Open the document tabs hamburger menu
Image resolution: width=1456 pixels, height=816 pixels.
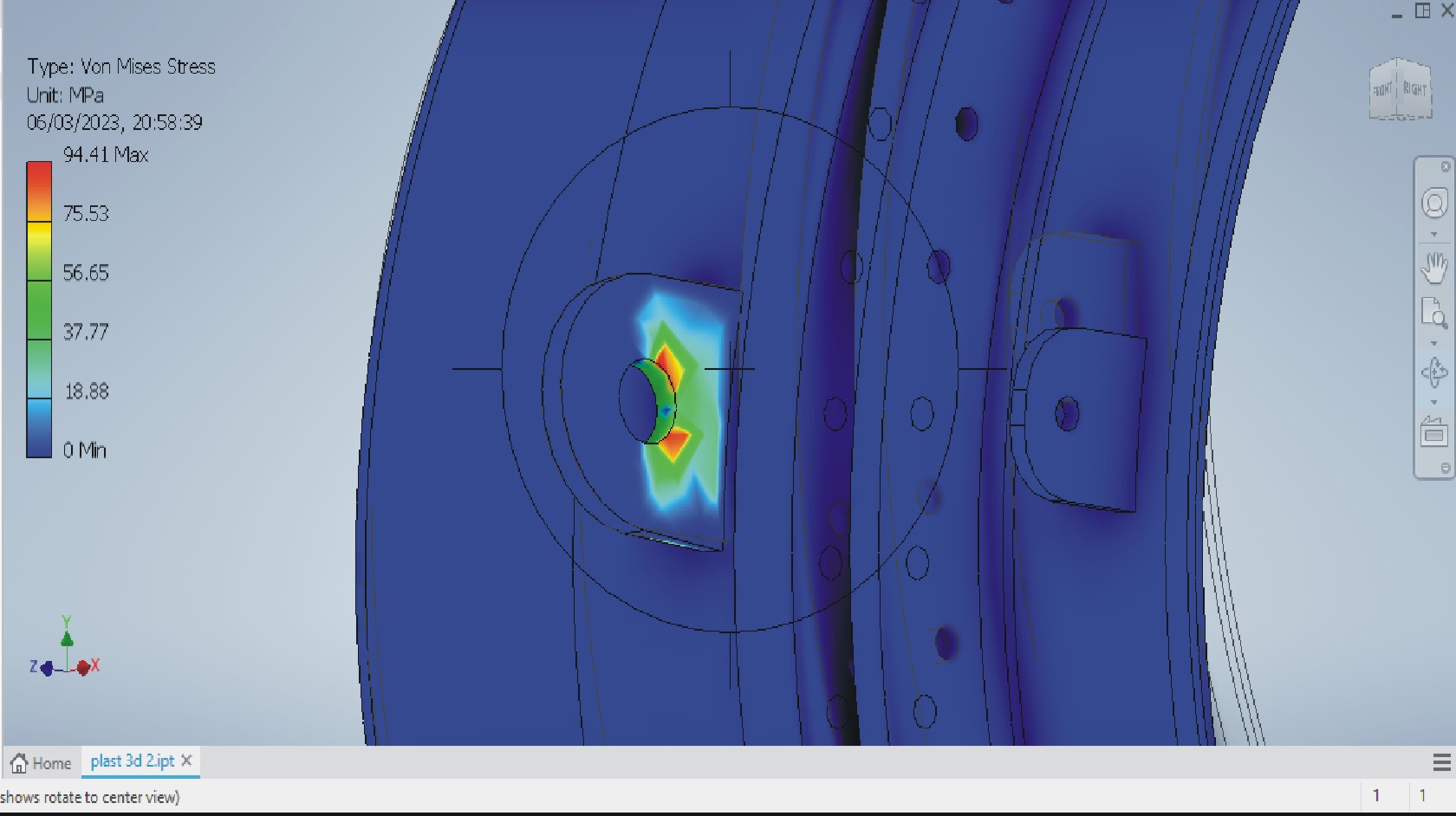pyautogui.click(x=1441, y=762)
